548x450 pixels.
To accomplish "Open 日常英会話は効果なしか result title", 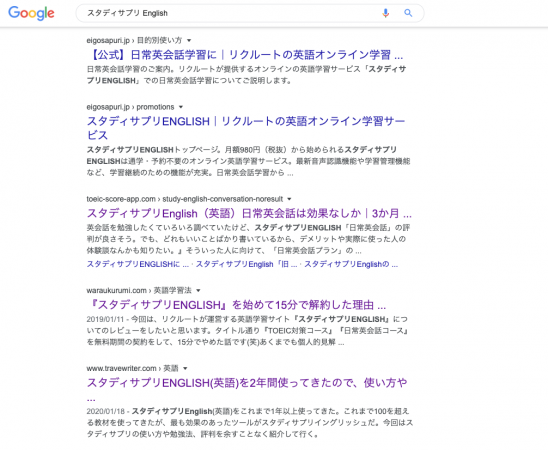I will [249, 213].
